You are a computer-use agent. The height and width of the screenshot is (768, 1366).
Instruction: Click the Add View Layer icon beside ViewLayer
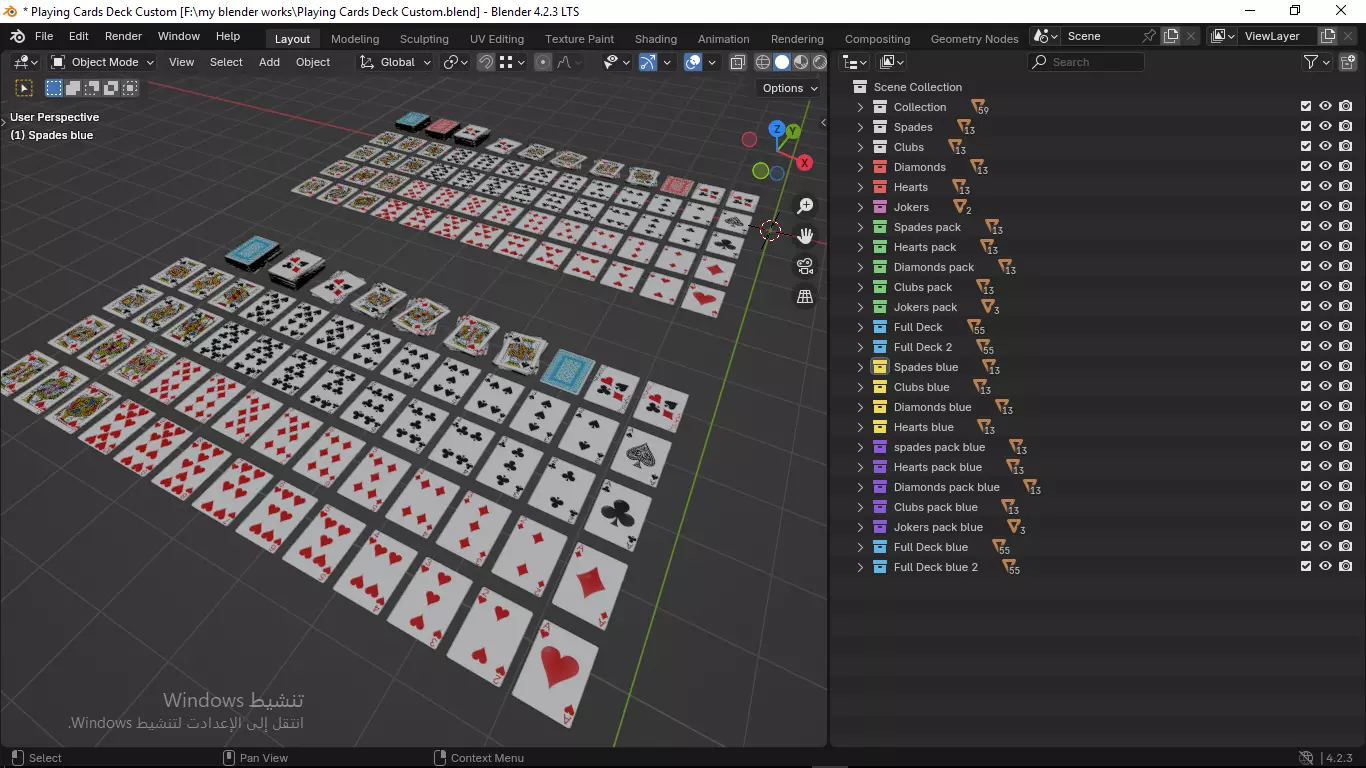coord(1328,36)
